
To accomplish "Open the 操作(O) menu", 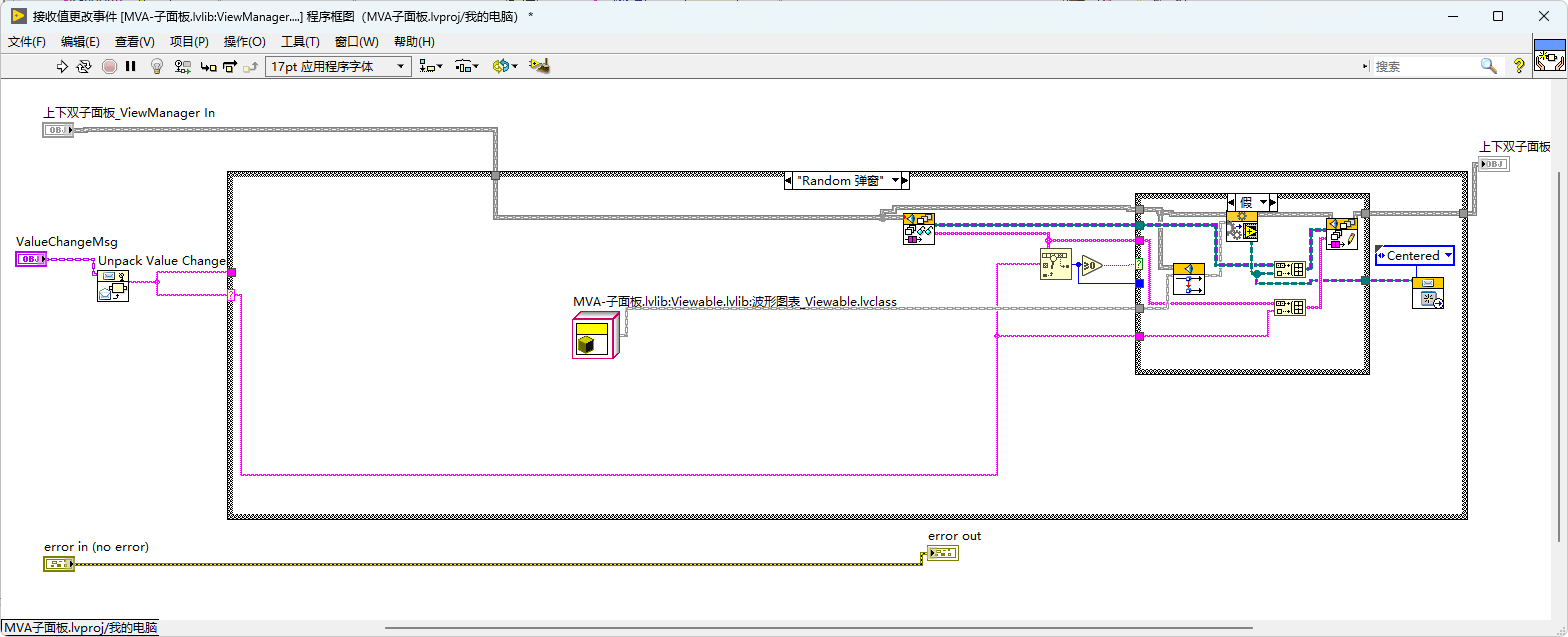I will pos(244,41).
